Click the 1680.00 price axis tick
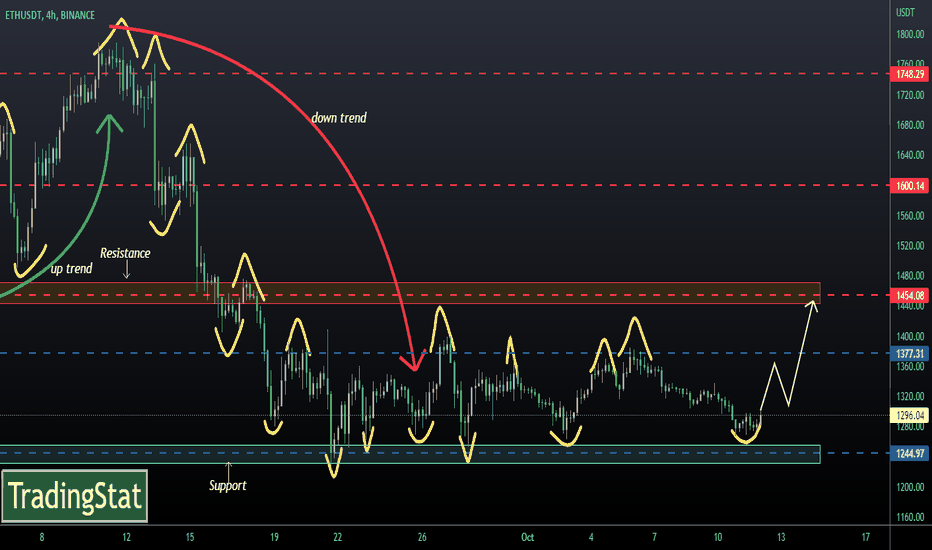This screenshot has width=932, height=550. [x=910, y=125]
